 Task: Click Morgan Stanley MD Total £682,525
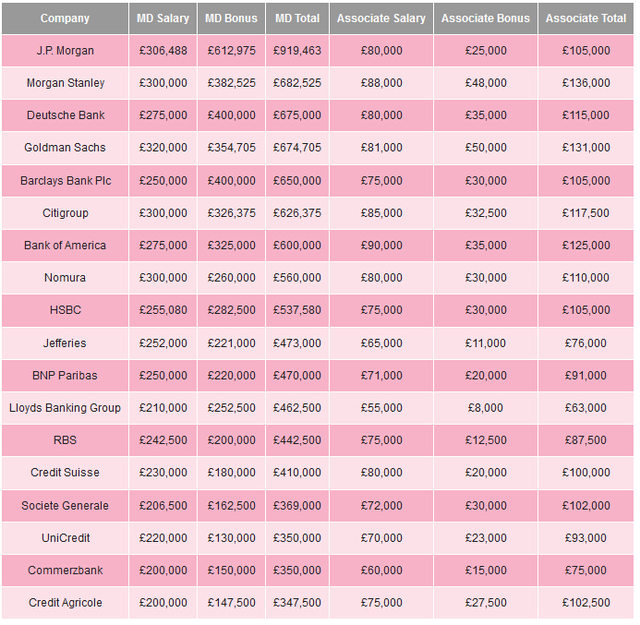point(297,83)
